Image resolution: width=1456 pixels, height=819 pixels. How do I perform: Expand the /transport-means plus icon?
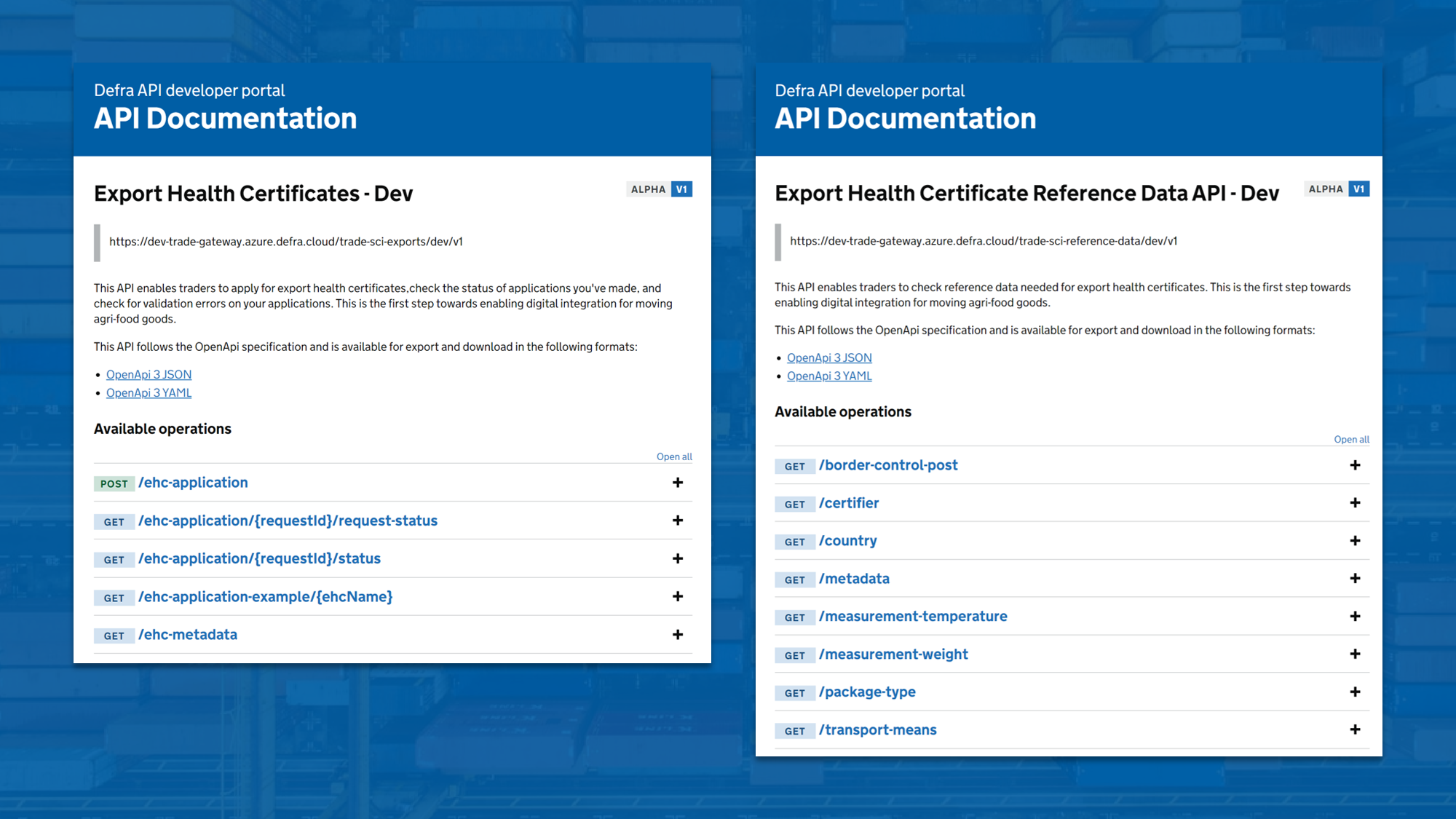coord(1355,729)
